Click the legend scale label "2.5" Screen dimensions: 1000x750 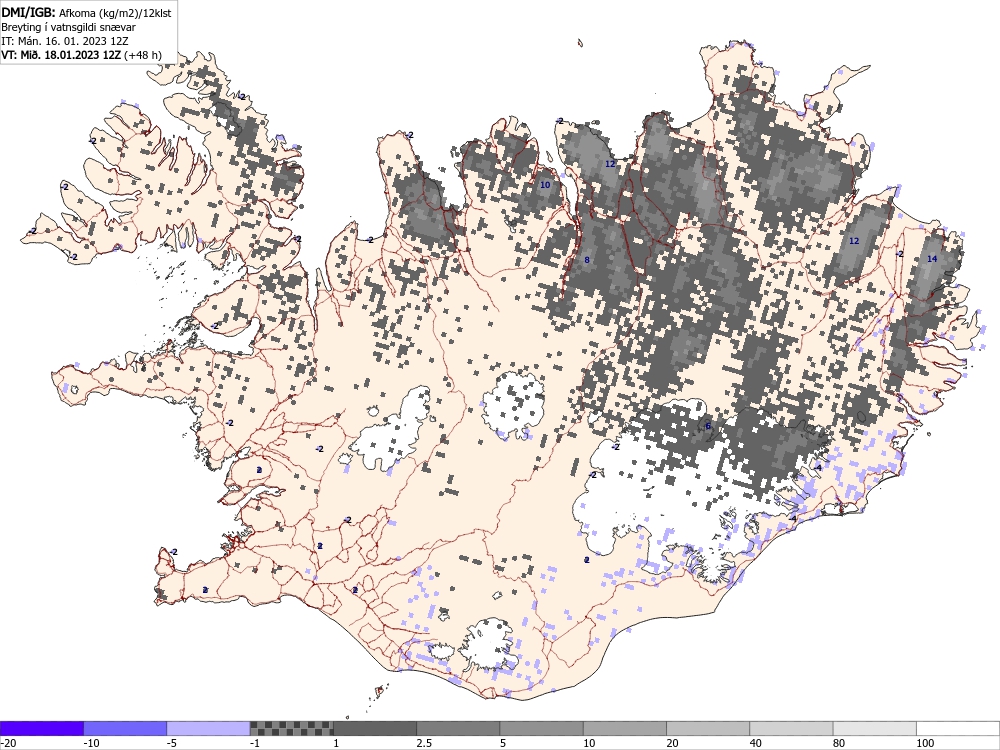click(424, 743)
